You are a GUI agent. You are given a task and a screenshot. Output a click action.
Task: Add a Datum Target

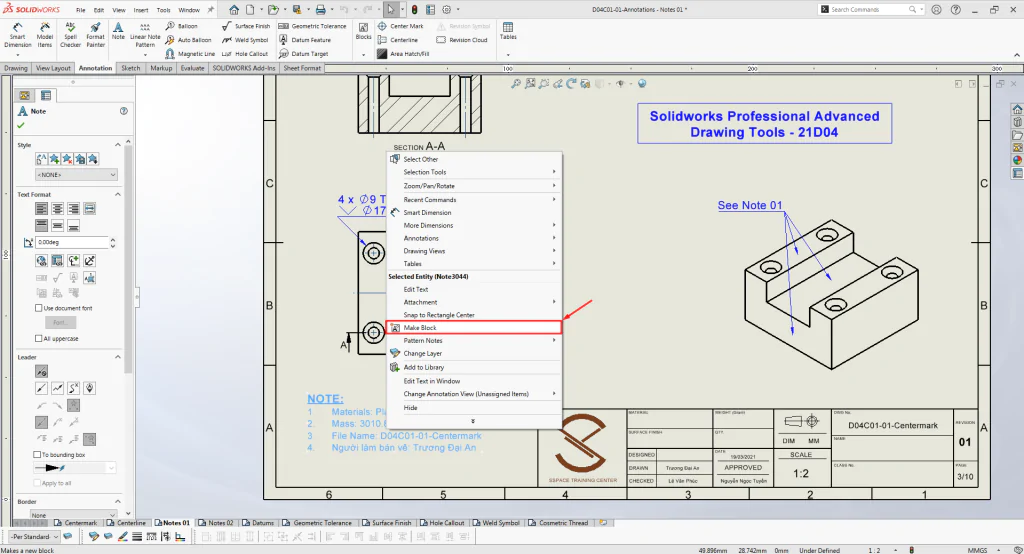(x=303, y=54)
